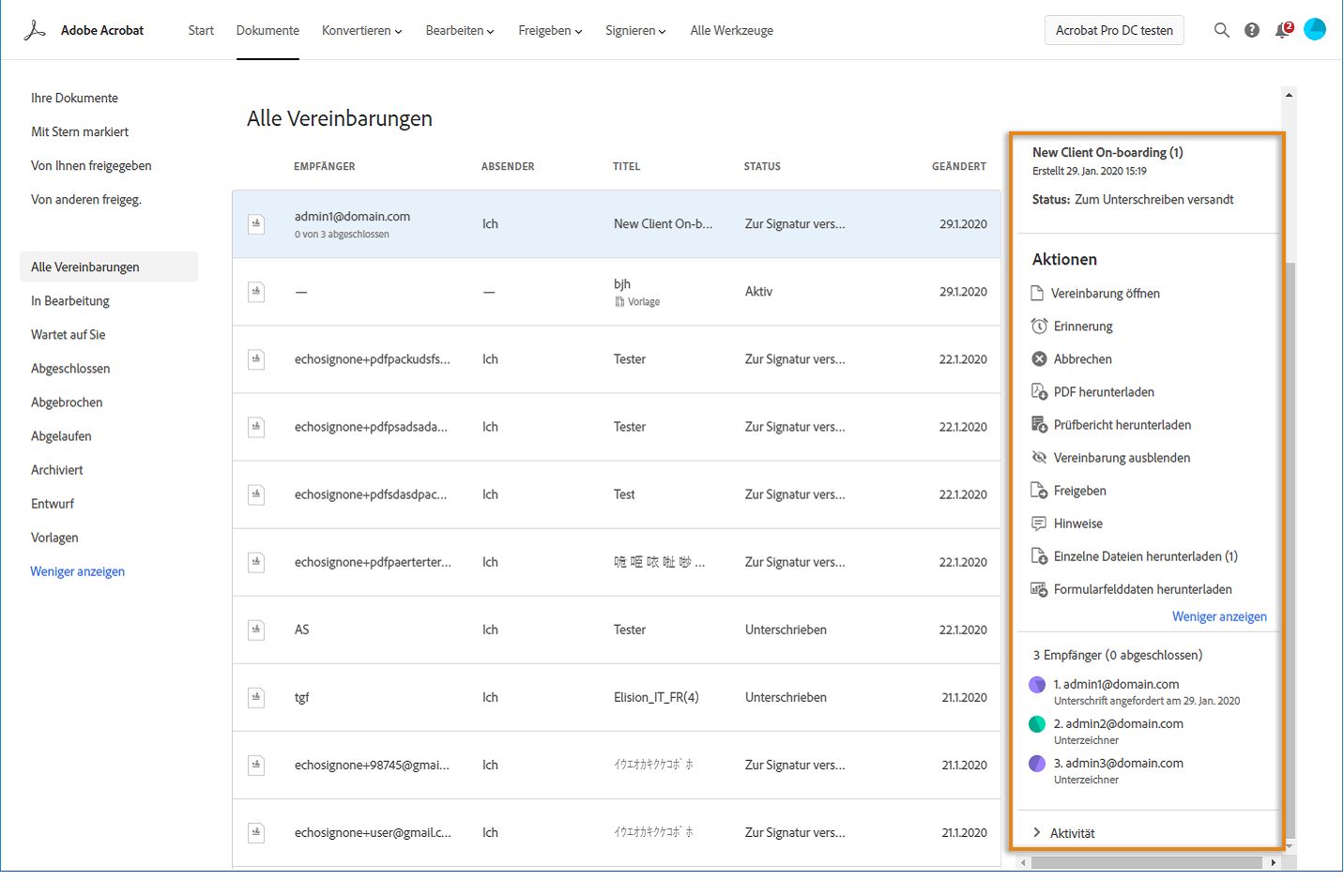Open Von anderen freigeg. in sidebar
This screenshot has height=896, width=1344.
tap(86, 199)
